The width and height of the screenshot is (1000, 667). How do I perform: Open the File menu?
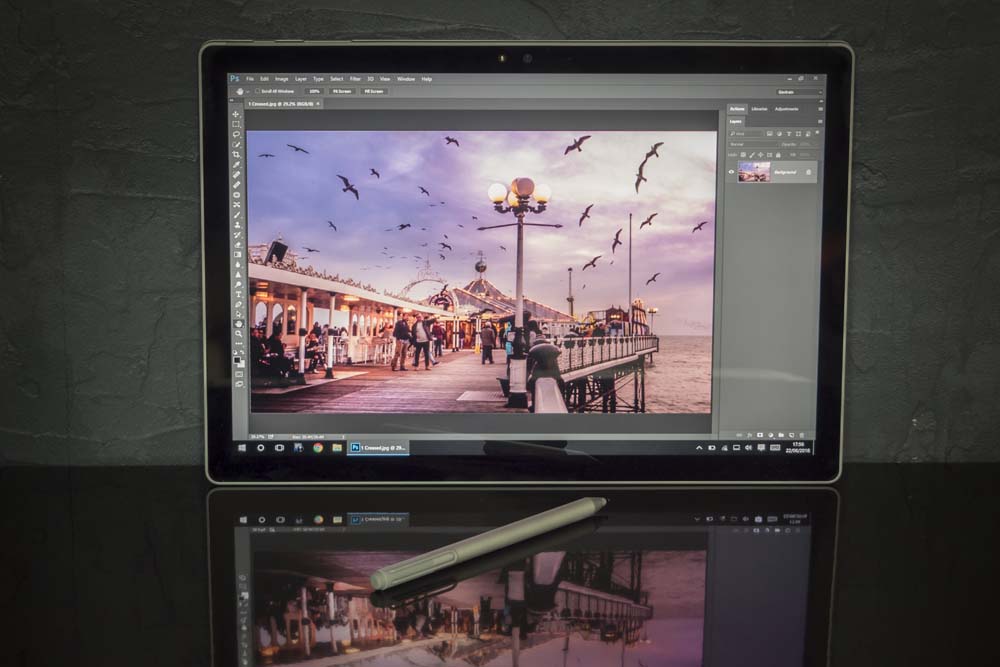(x=250, y=79)
